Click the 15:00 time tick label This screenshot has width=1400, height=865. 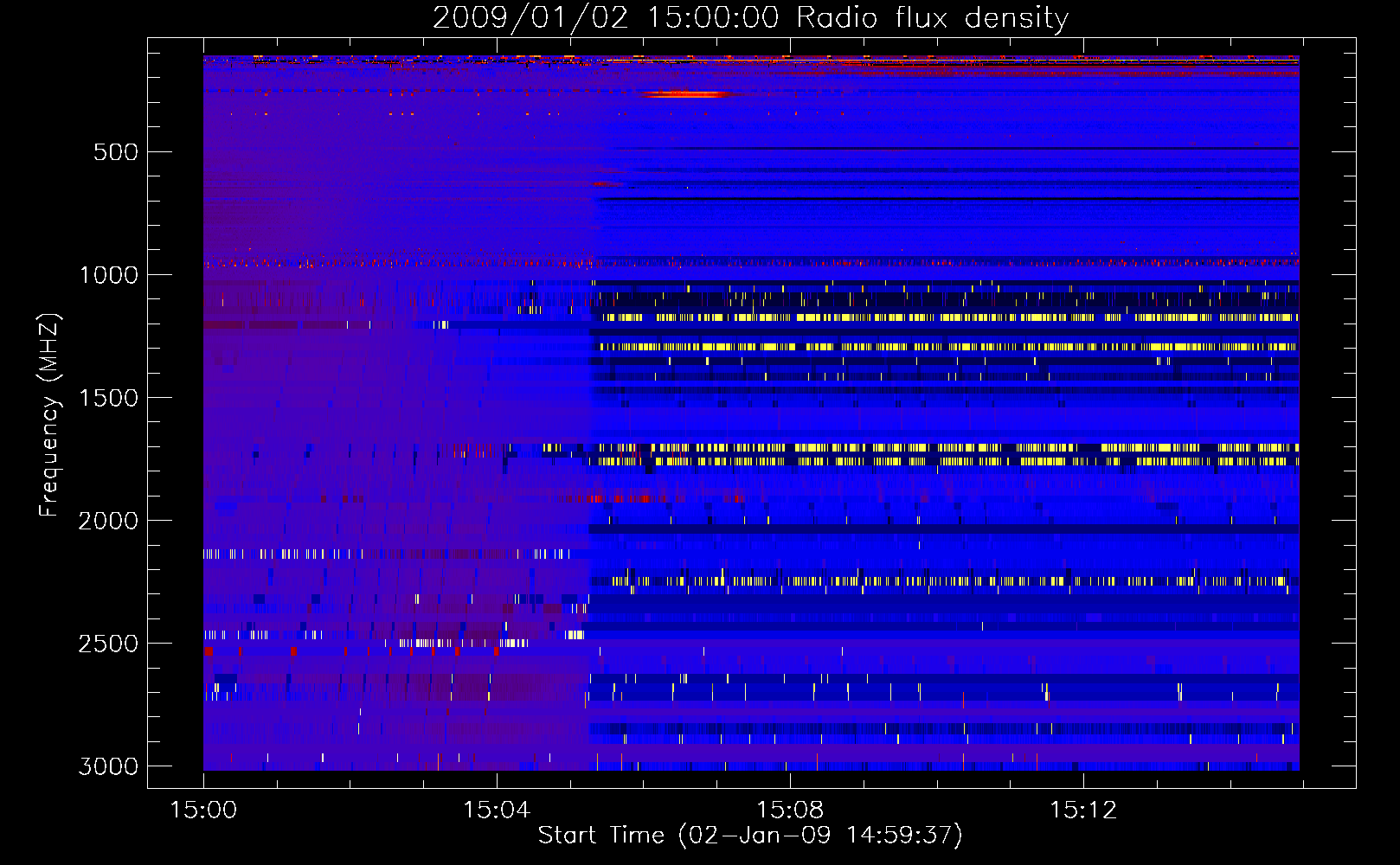coord(203,811)
